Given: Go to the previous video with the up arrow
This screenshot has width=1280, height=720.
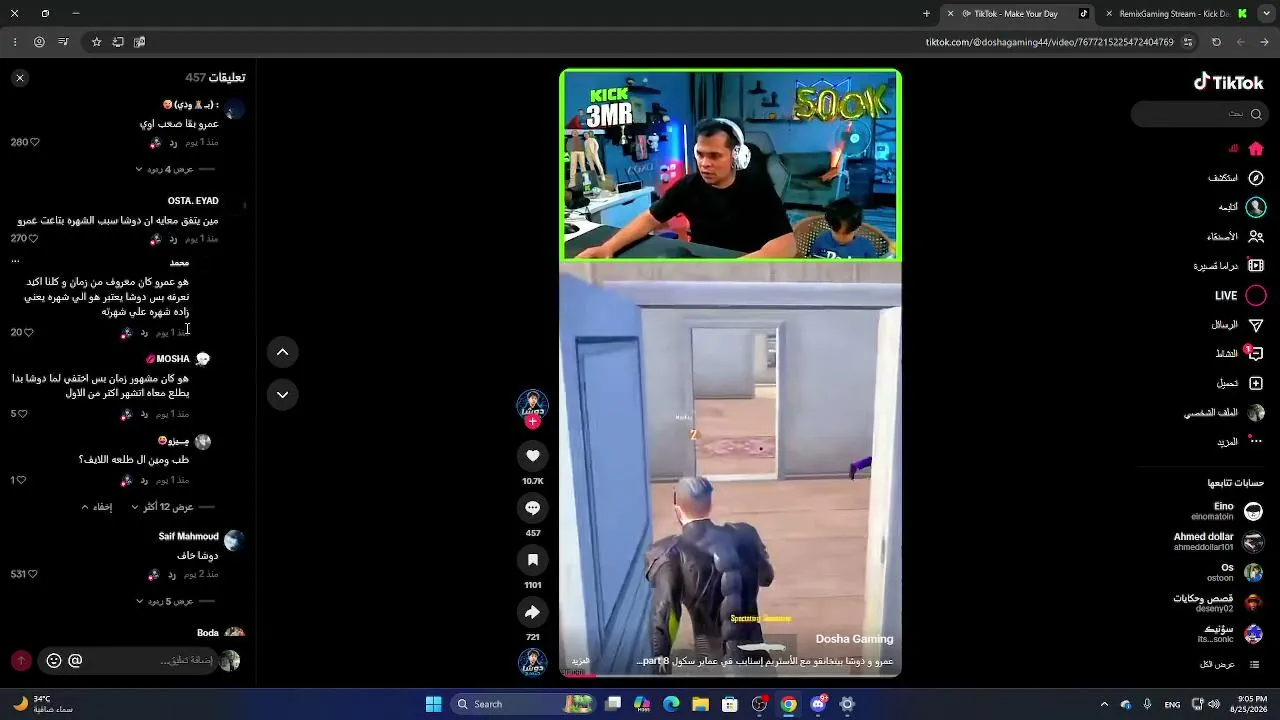Looking at the screenshot, I should 282,352.
